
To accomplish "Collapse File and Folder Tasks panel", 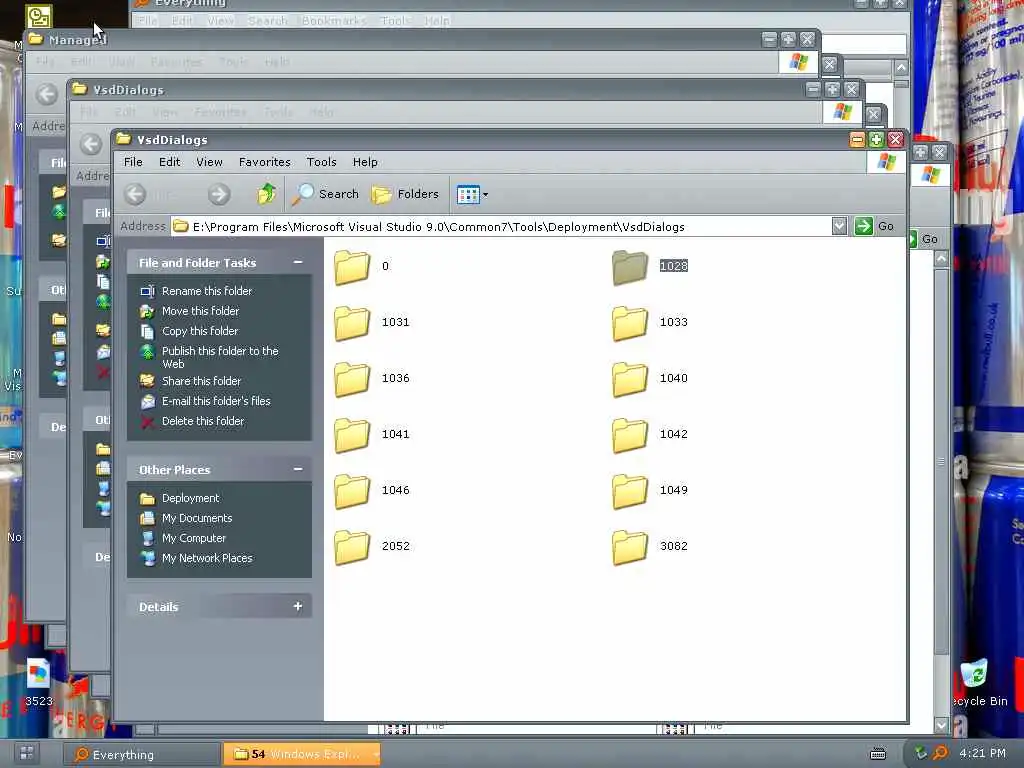I will (298, 263).
